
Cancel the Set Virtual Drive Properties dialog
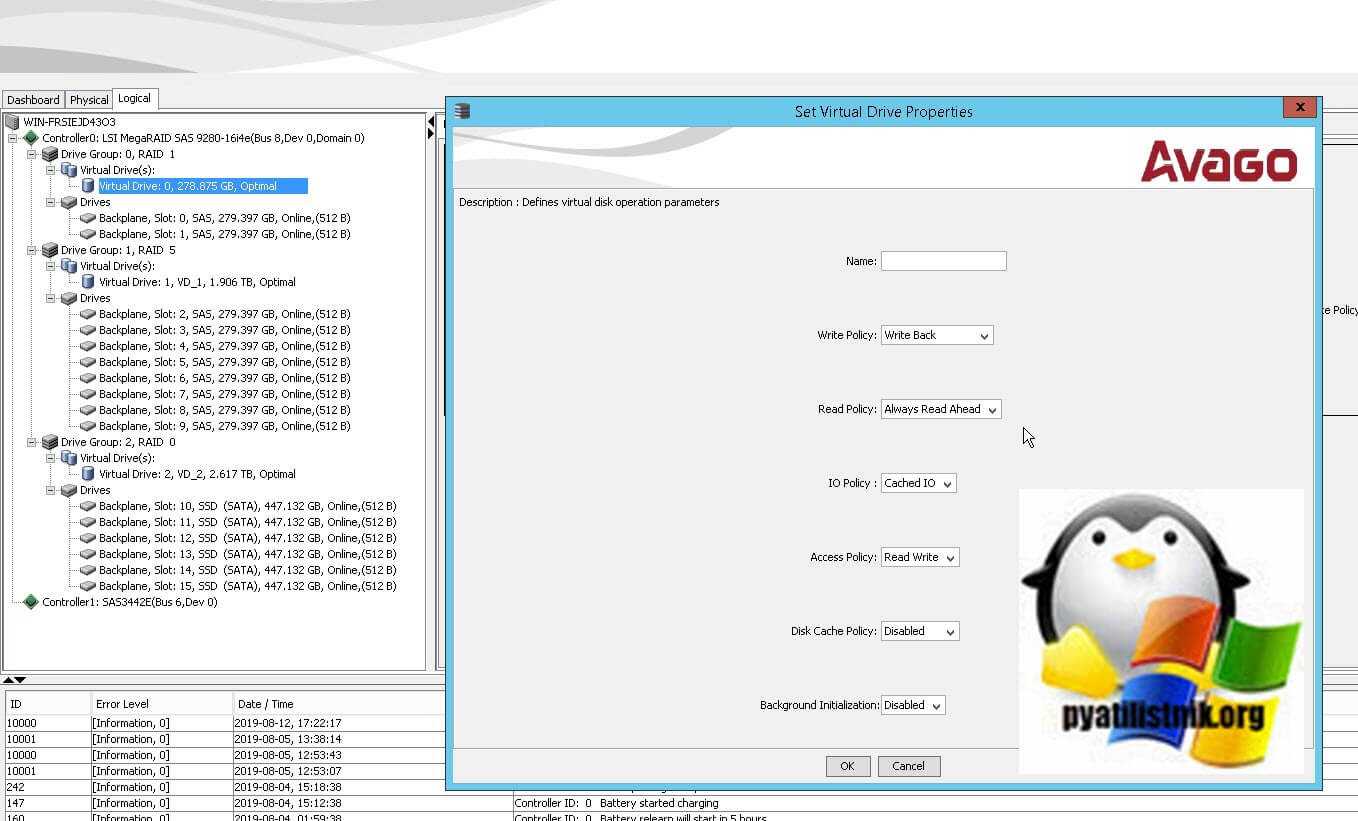pos(908,766)
